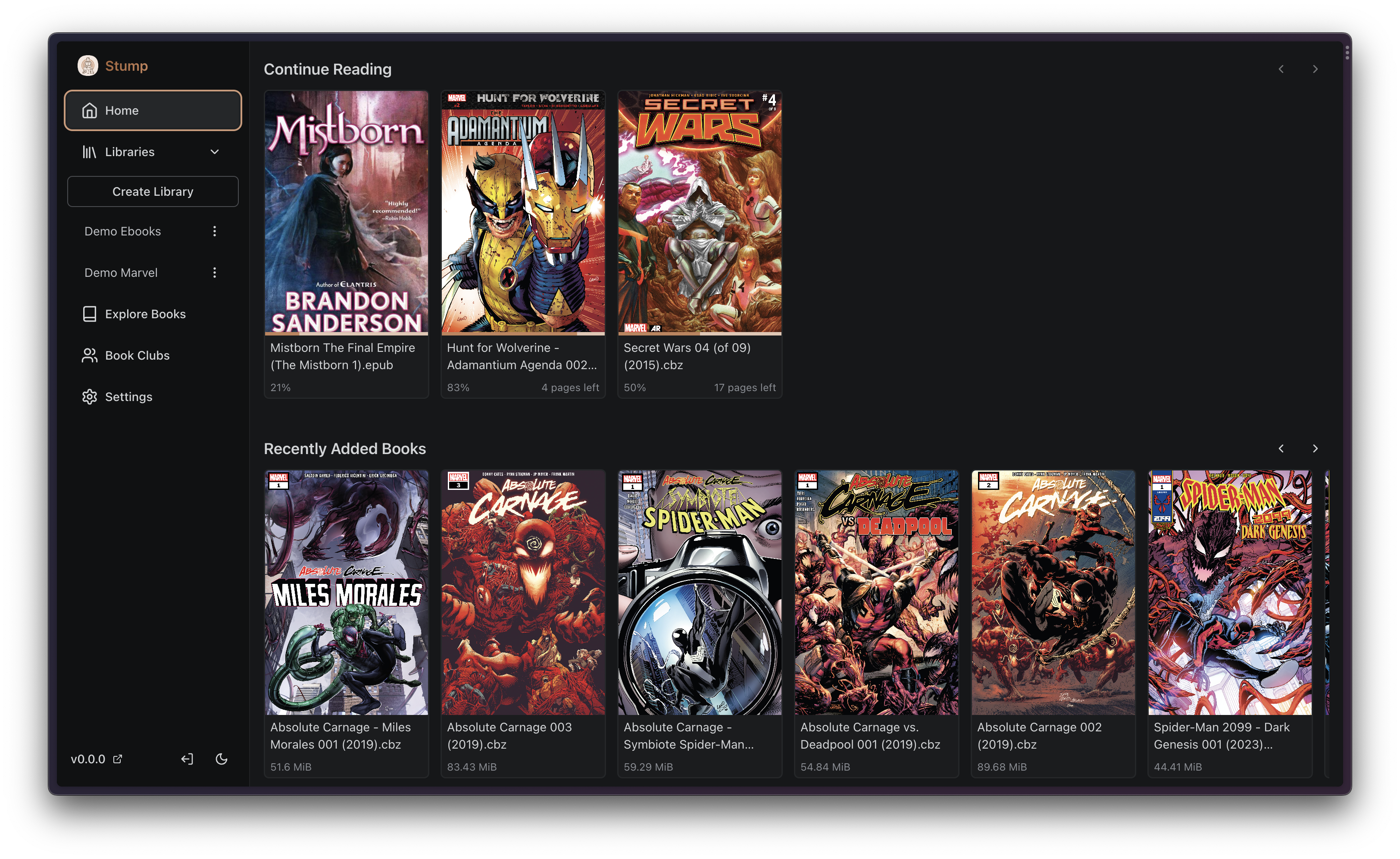Select the Home navigation item
Viewport: 1400px width, 859px height.
click(152, 110)
